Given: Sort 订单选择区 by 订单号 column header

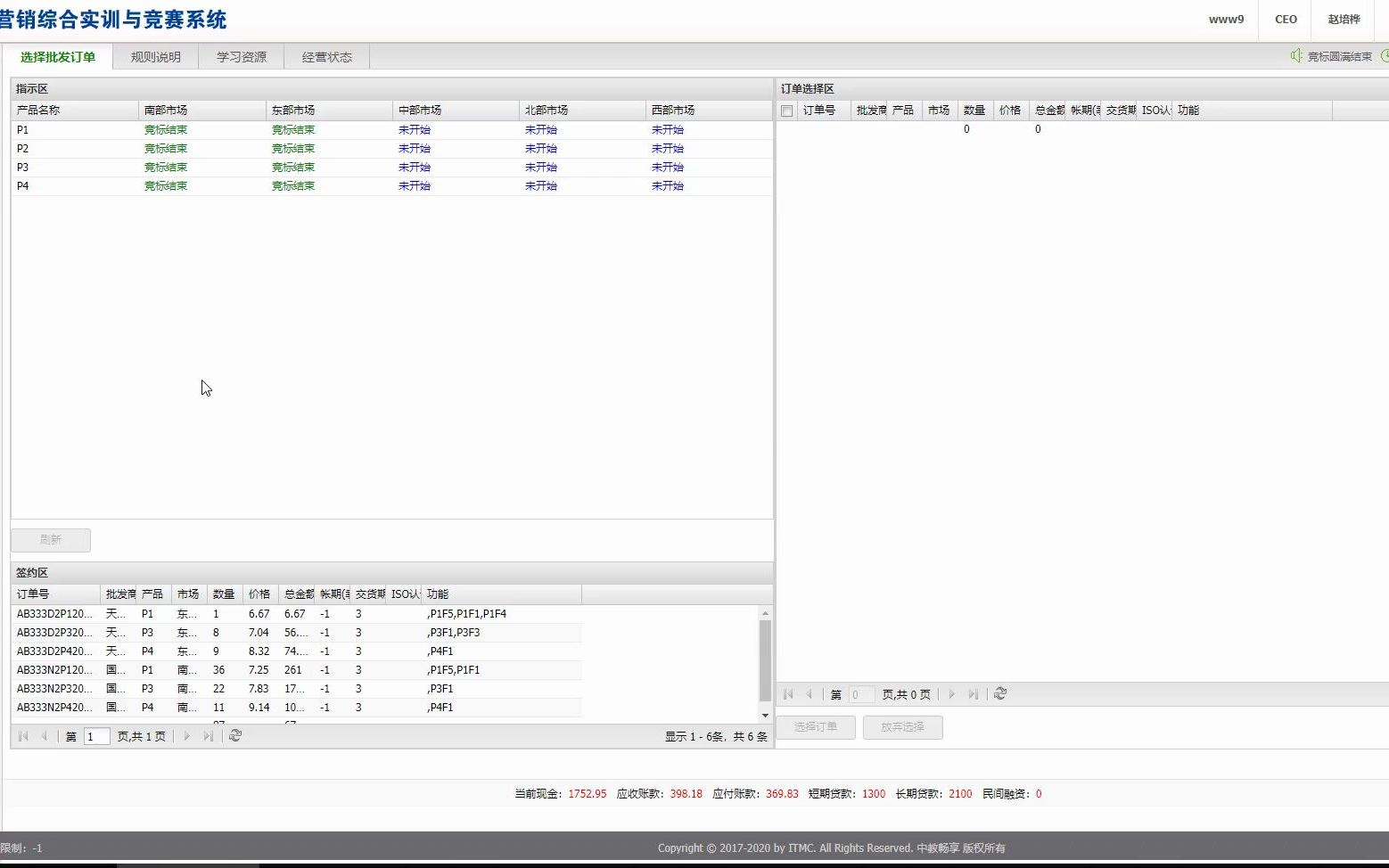Looking at the screenshot, I should click(x=824, y=111).
